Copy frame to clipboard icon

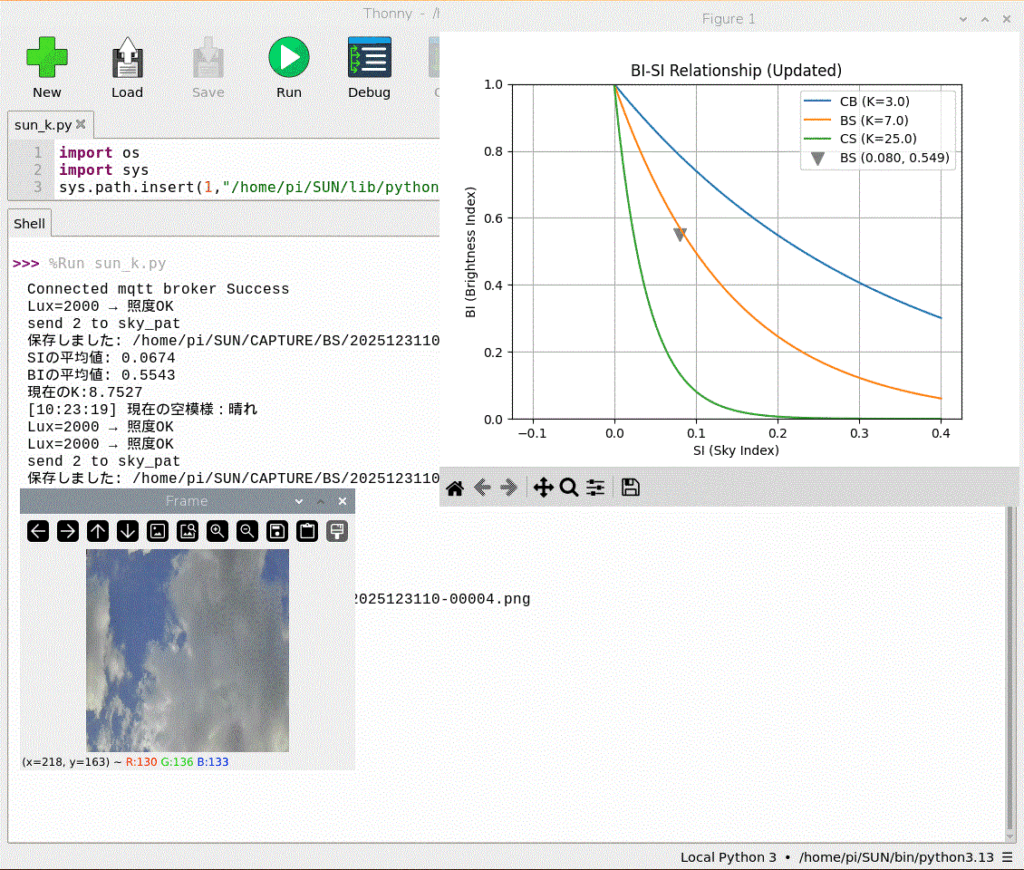click(x=307, y=531)
